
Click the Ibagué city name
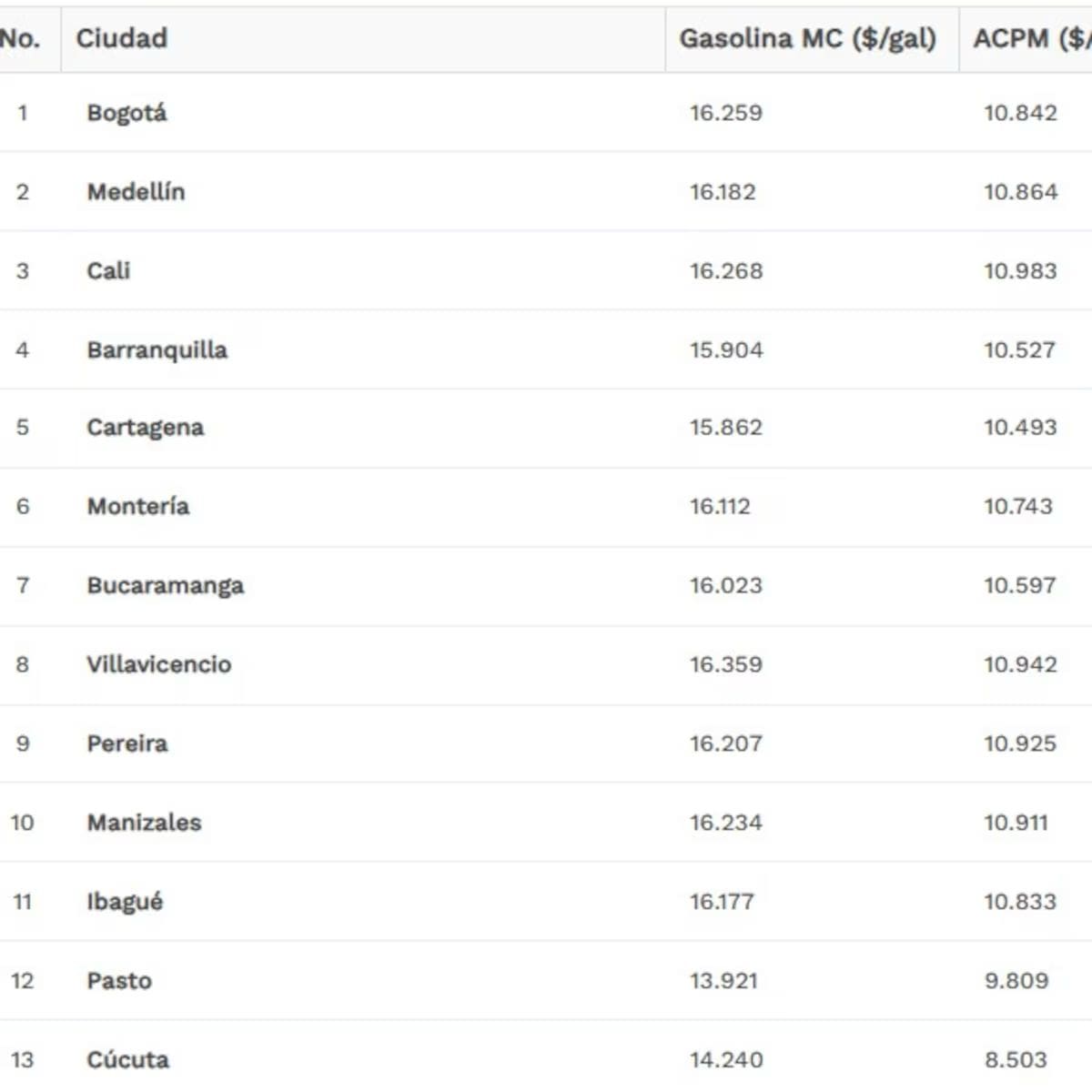(125, 902)
